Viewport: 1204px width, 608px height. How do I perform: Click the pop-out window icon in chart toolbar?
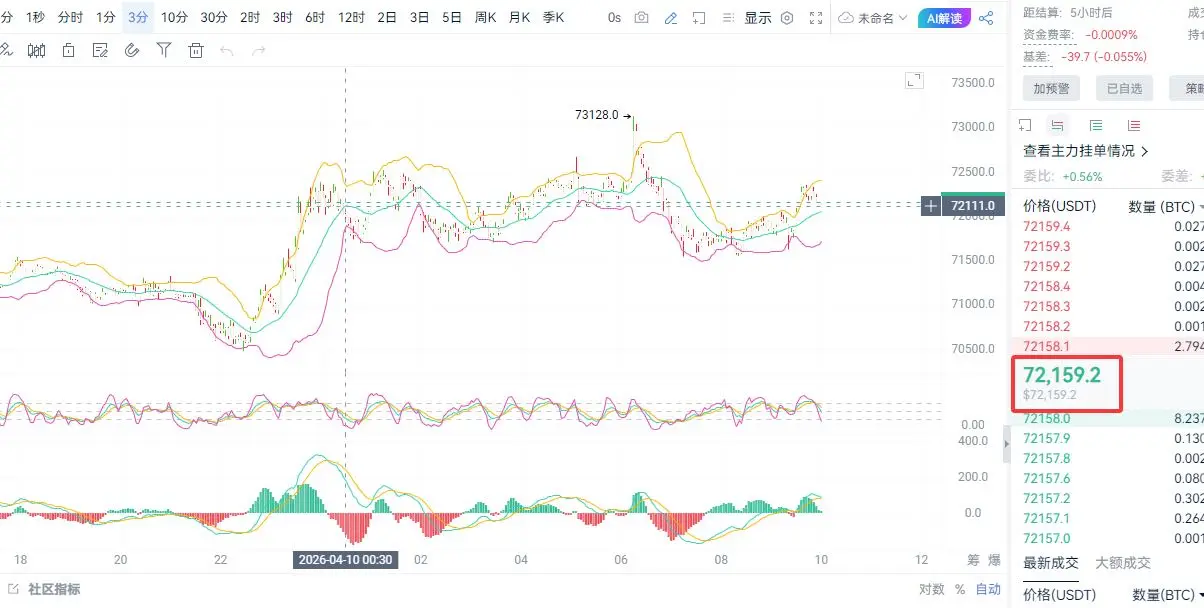point(699,18)
